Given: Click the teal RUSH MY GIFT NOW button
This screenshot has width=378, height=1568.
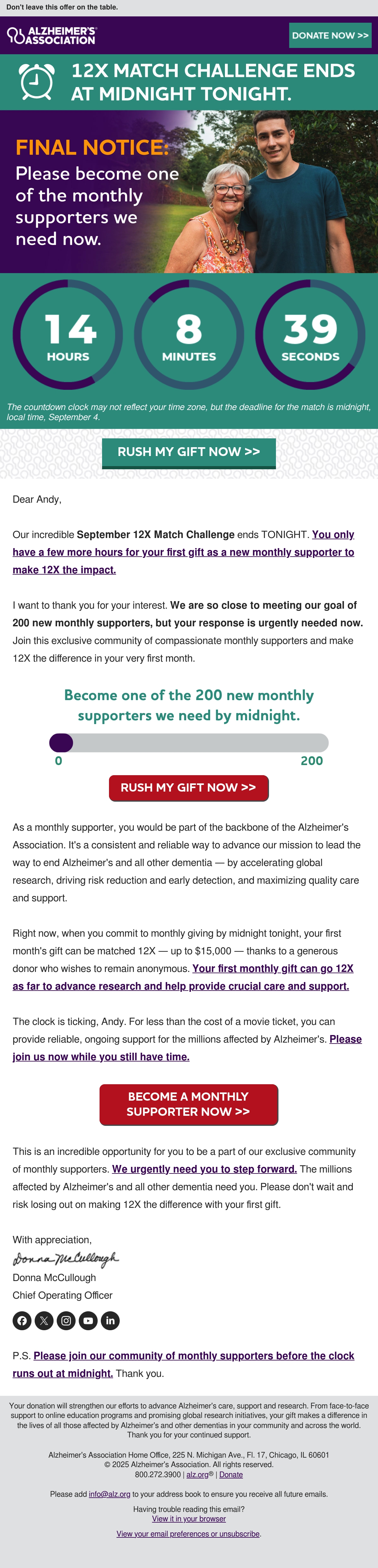Looking at the screenshot, I should [x=188, y=452].
